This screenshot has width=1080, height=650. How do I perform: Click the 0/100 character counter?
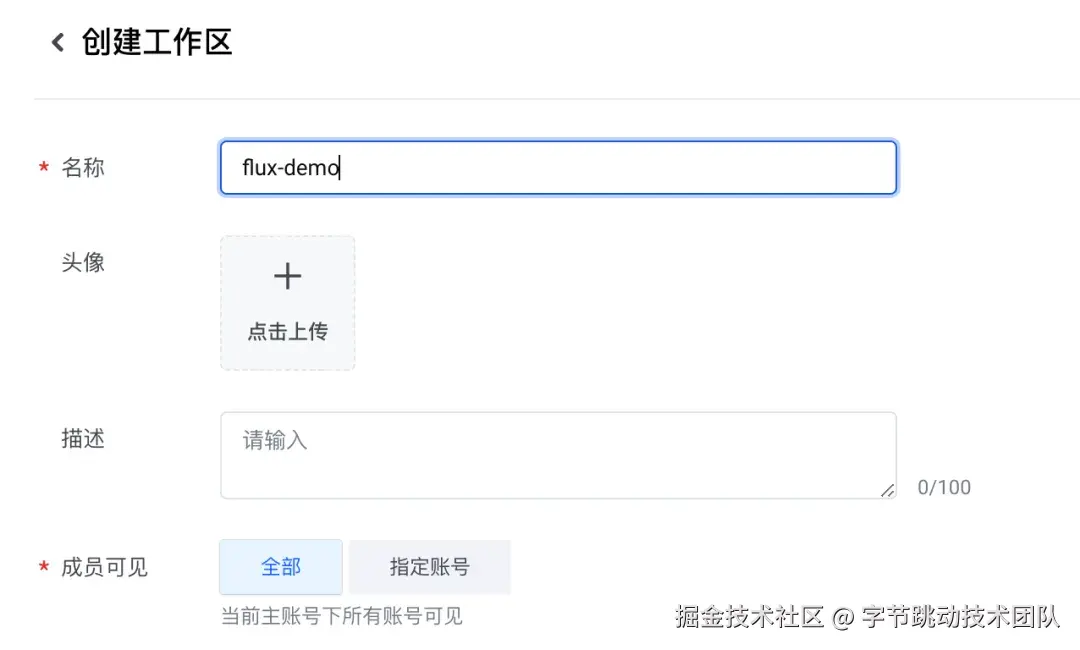944,488
